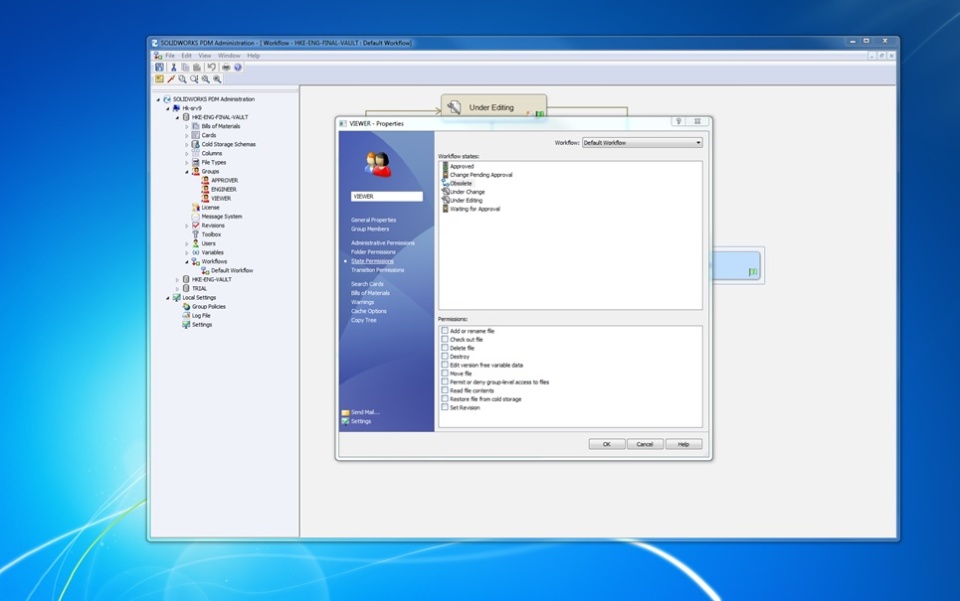
Task: Check Edit version free variable data
Action: [445, 365]
